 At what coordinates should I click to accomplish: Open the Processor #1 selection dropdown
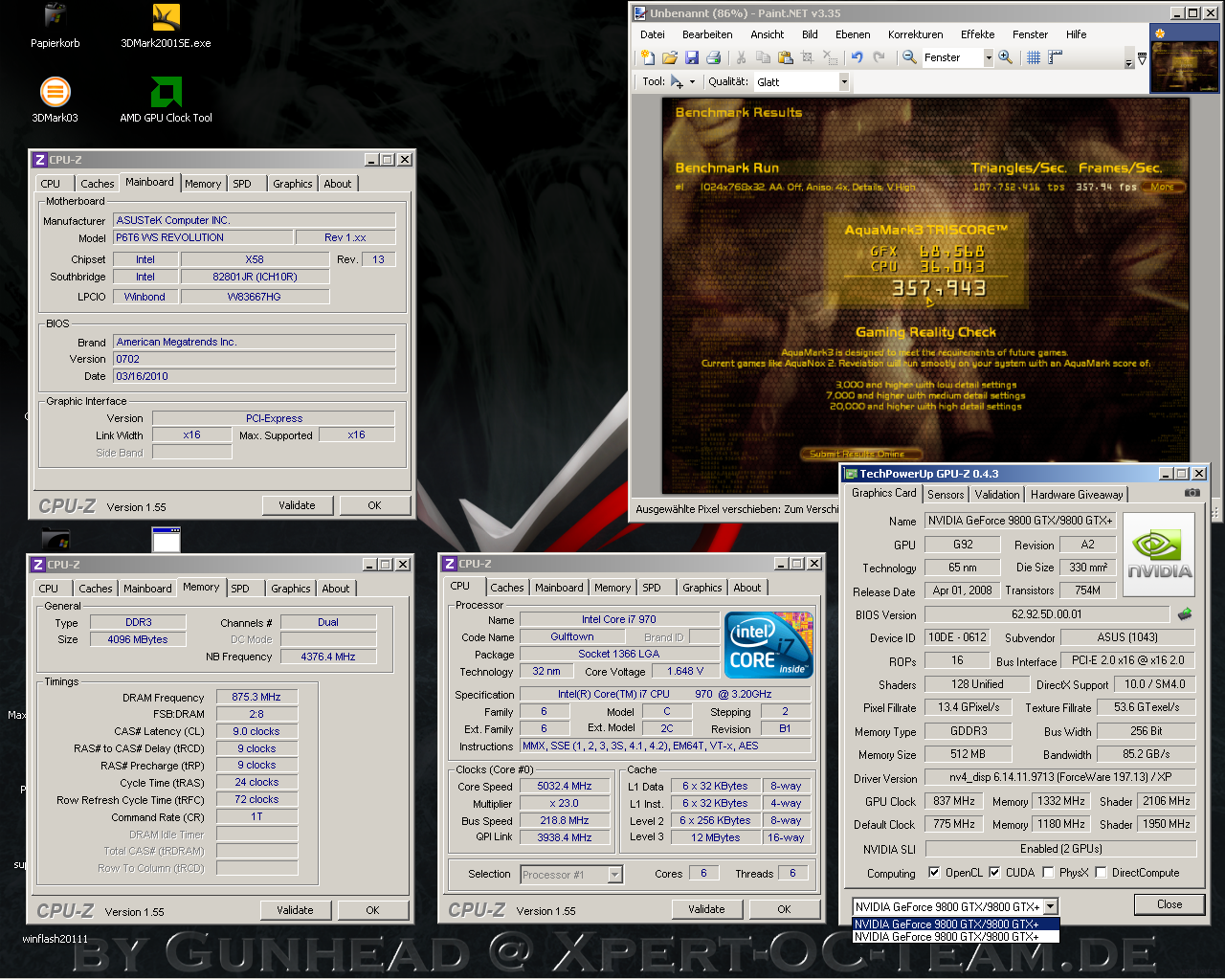click(x=614, y=874)
